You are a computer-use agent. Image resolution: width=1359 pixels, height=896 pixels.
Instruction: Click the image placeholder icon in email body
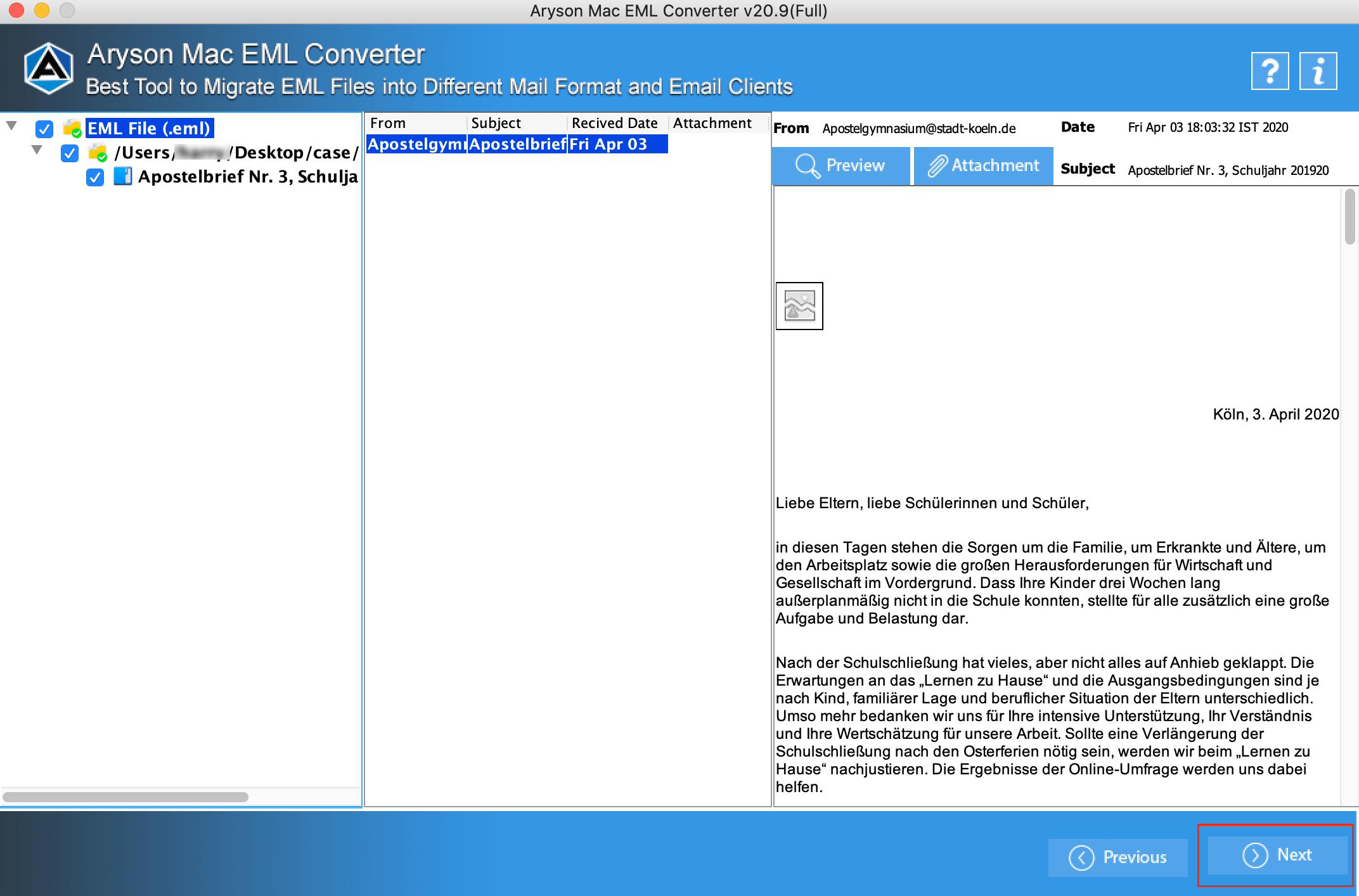[800, 305]
